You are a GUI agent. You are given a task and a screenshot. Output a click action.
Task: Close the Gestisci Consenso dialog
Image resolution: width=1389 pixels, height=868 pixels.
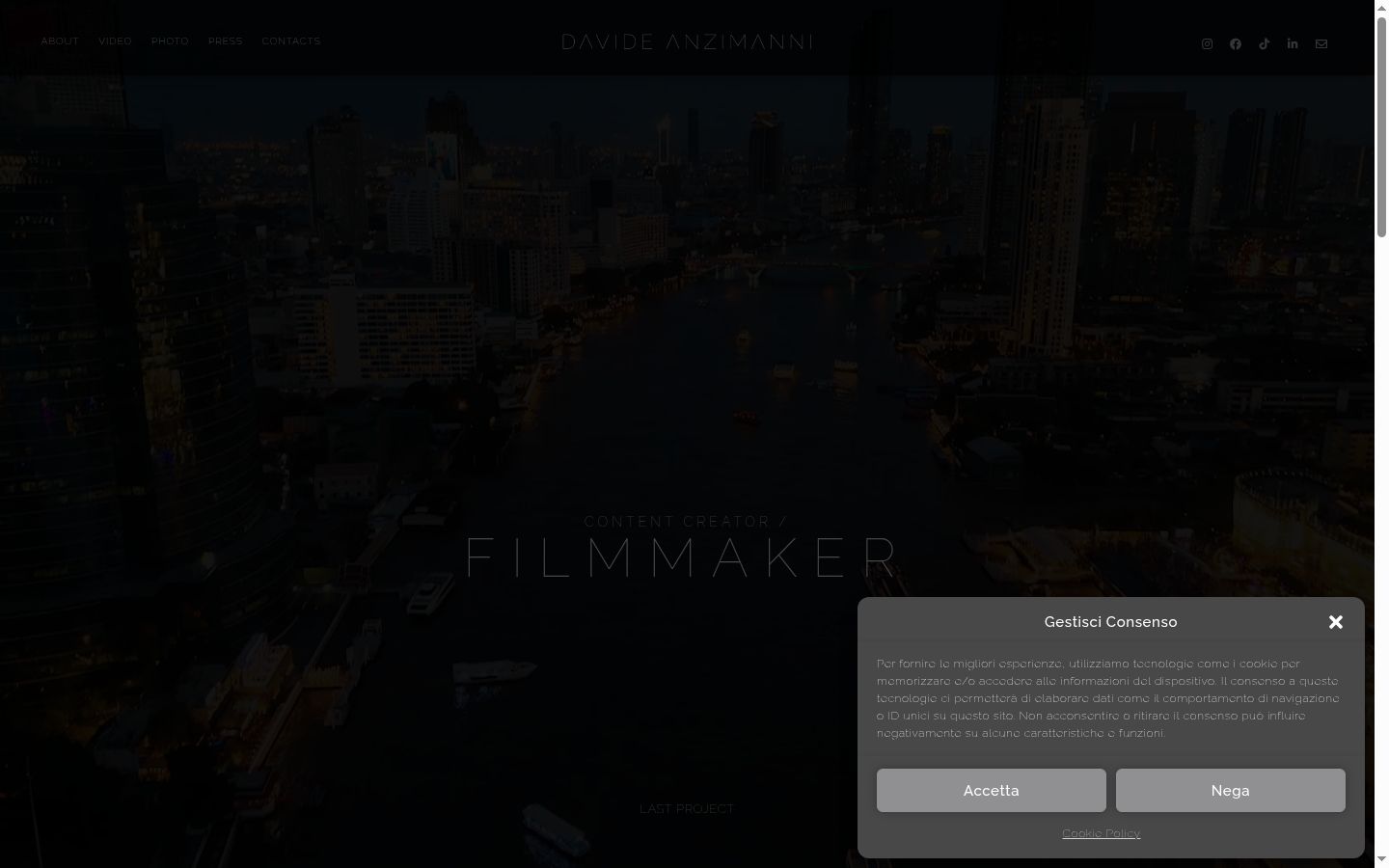pos(1336,622)
